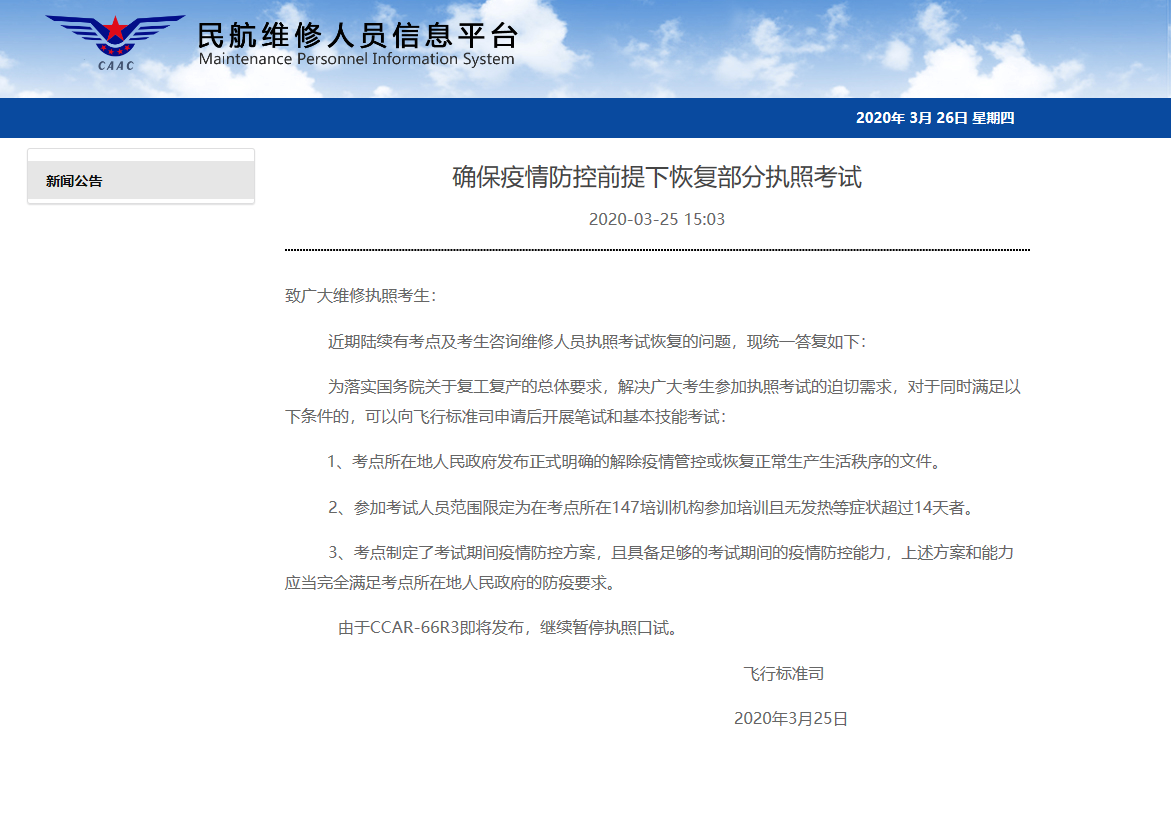The width and height of the screenshot is (1171, 828).
Task: Click the red star in the CAAC emblem
Action: coord(116,30)
